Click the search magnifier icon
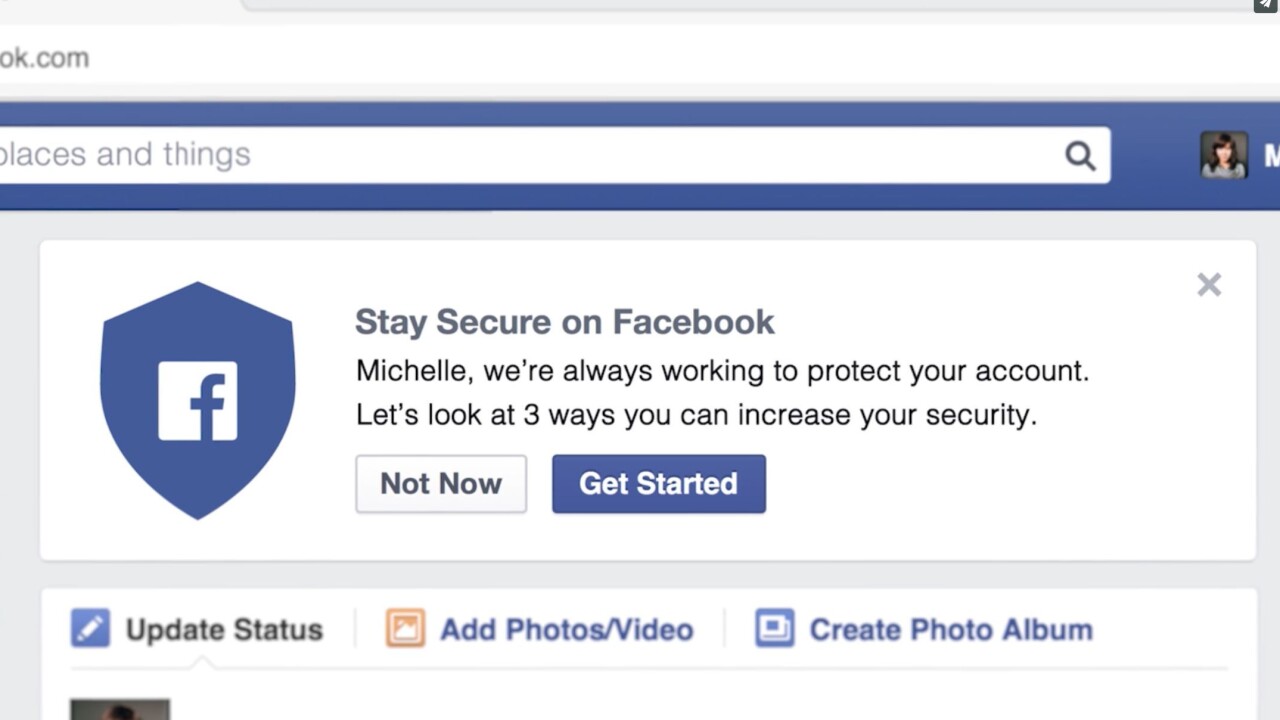The width and height of the screenshot is (1280, 720). coord(1080,156)
